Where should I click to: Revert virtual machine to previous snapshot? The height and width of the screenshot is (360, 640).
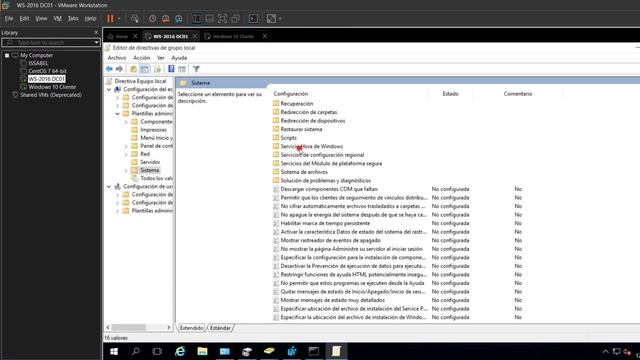pyautogui.click(x=166, y=18)
